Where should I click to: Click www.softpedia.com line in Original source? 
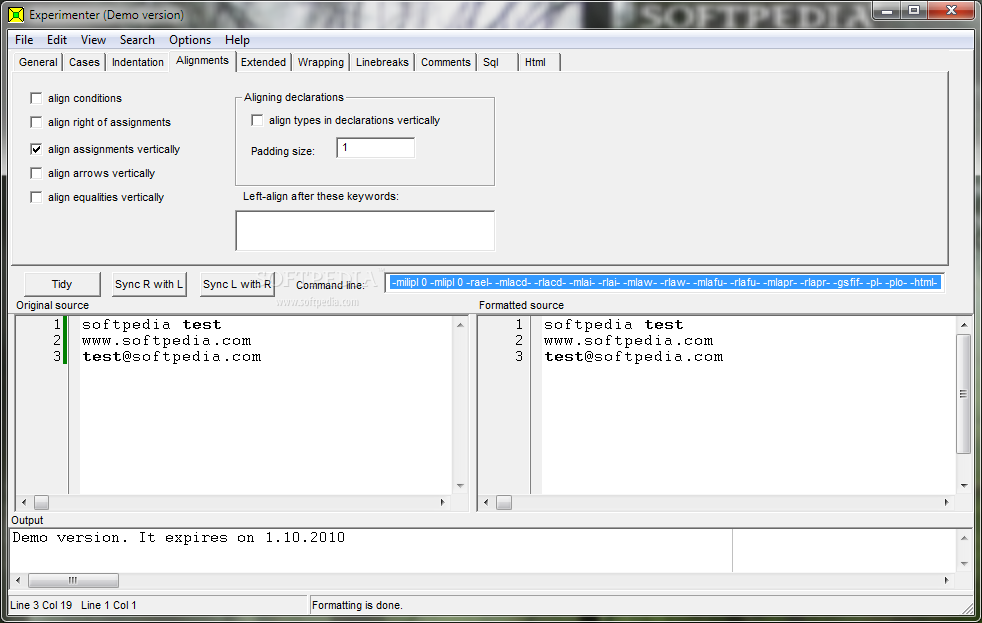[x=167, y=341]
